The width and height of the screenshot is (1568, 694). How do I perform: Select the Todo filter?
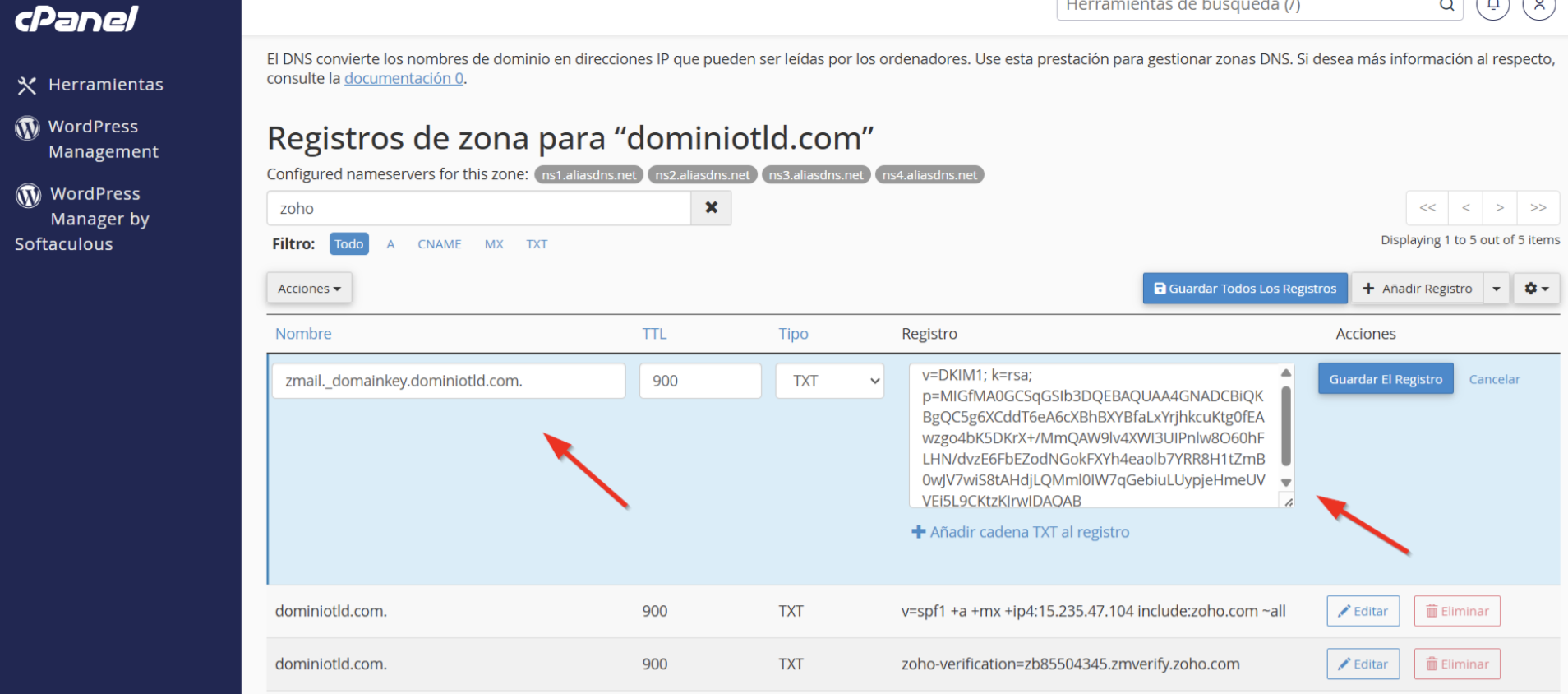pos(348,244)
